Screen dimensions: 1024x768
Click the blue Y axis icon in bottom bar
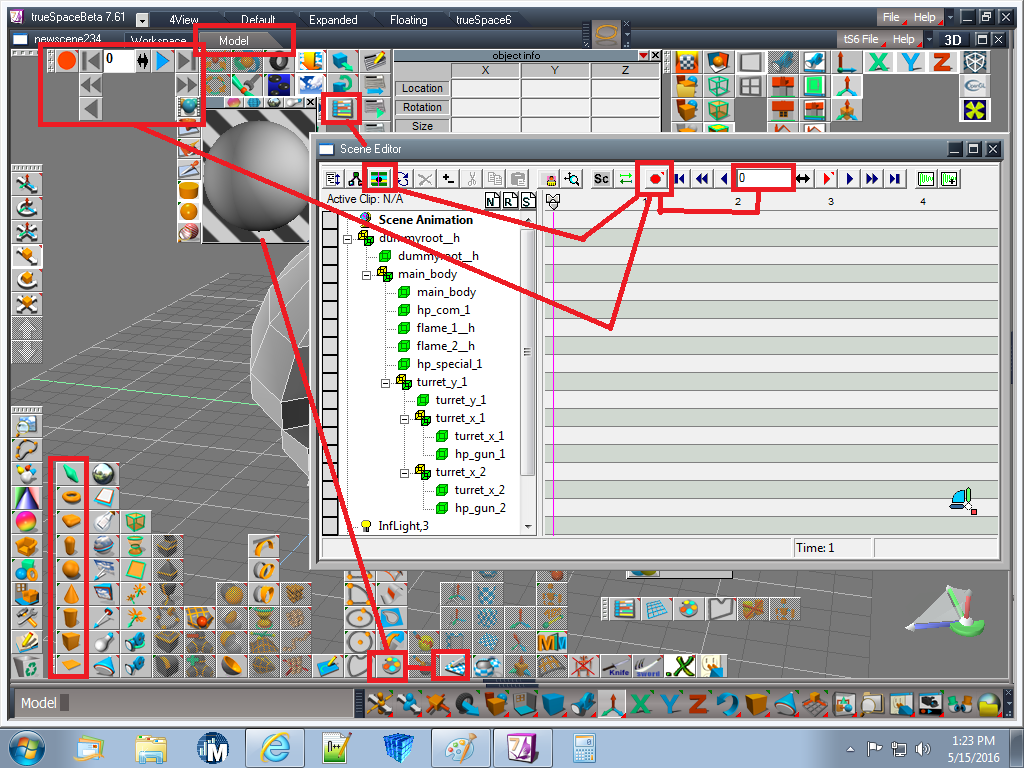click(x=669, y=705)
